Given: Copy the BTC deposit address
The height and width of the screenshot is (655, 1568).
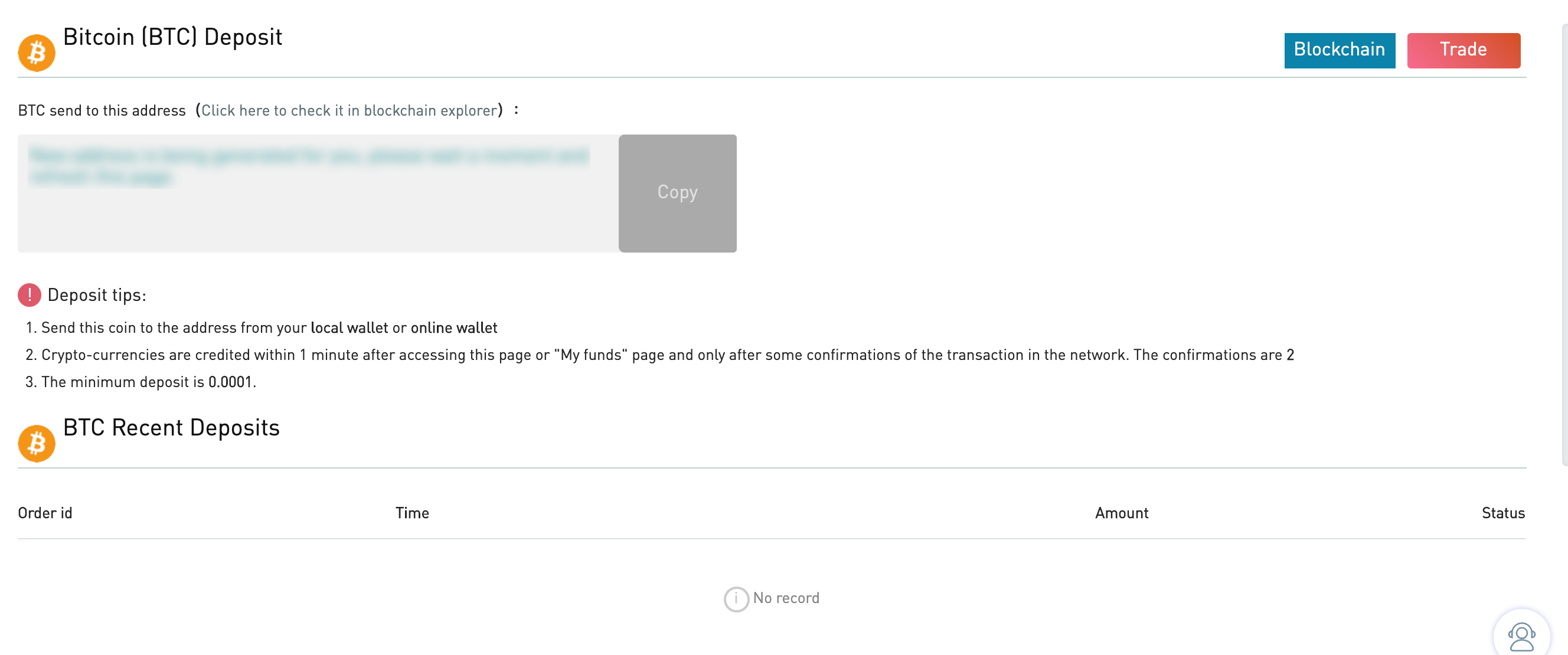Looking at the screenshot, I should pos(677,193).
